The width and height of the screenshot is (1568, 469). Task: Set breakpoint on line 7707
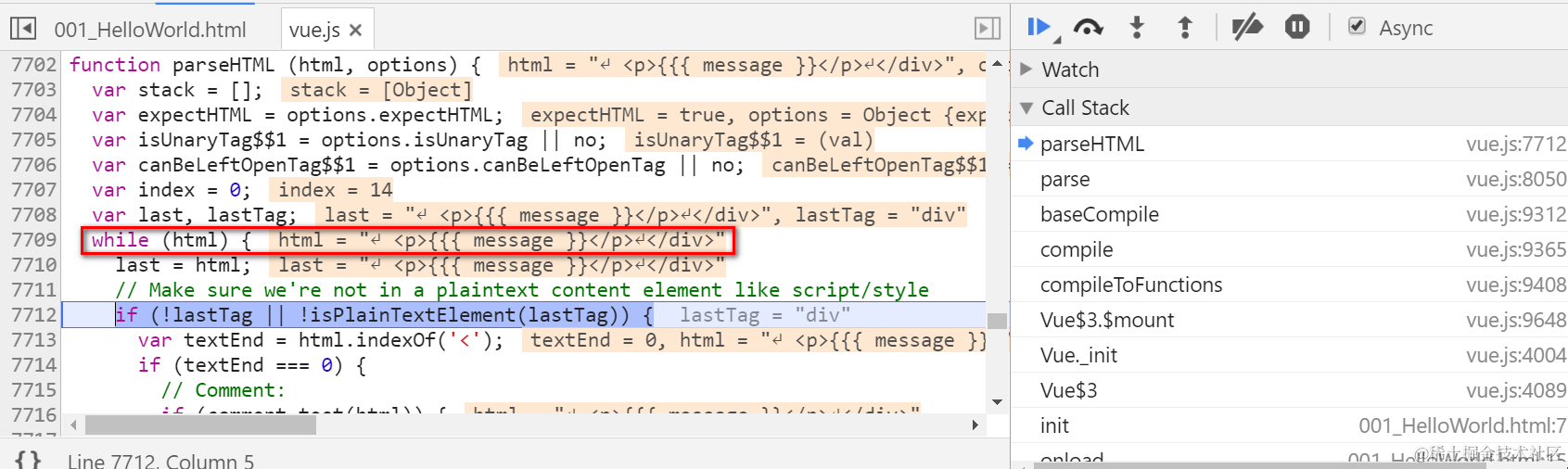tap(33, 190)
